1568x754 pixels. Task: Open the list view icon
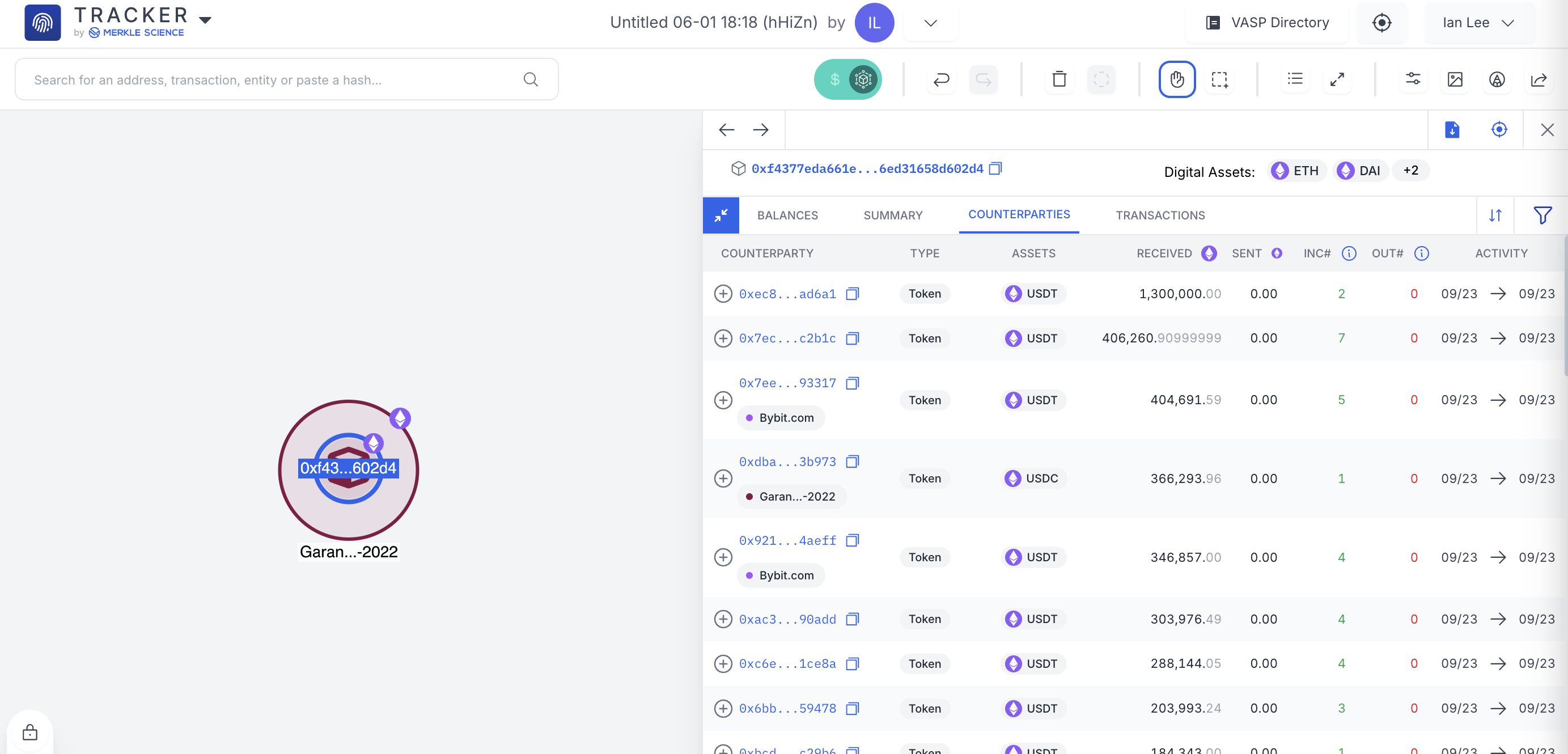[1295, 79]
